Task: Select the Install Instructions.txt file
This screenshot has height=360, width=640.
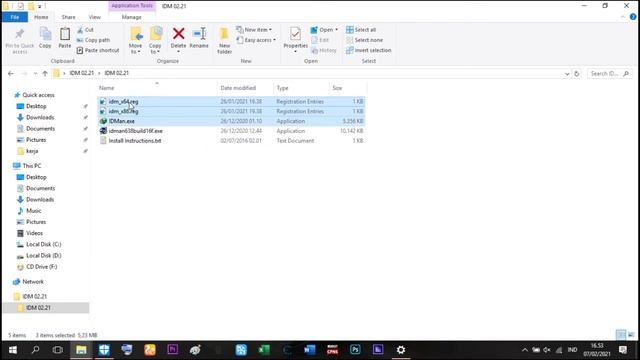Action: (x=135, y=140)
